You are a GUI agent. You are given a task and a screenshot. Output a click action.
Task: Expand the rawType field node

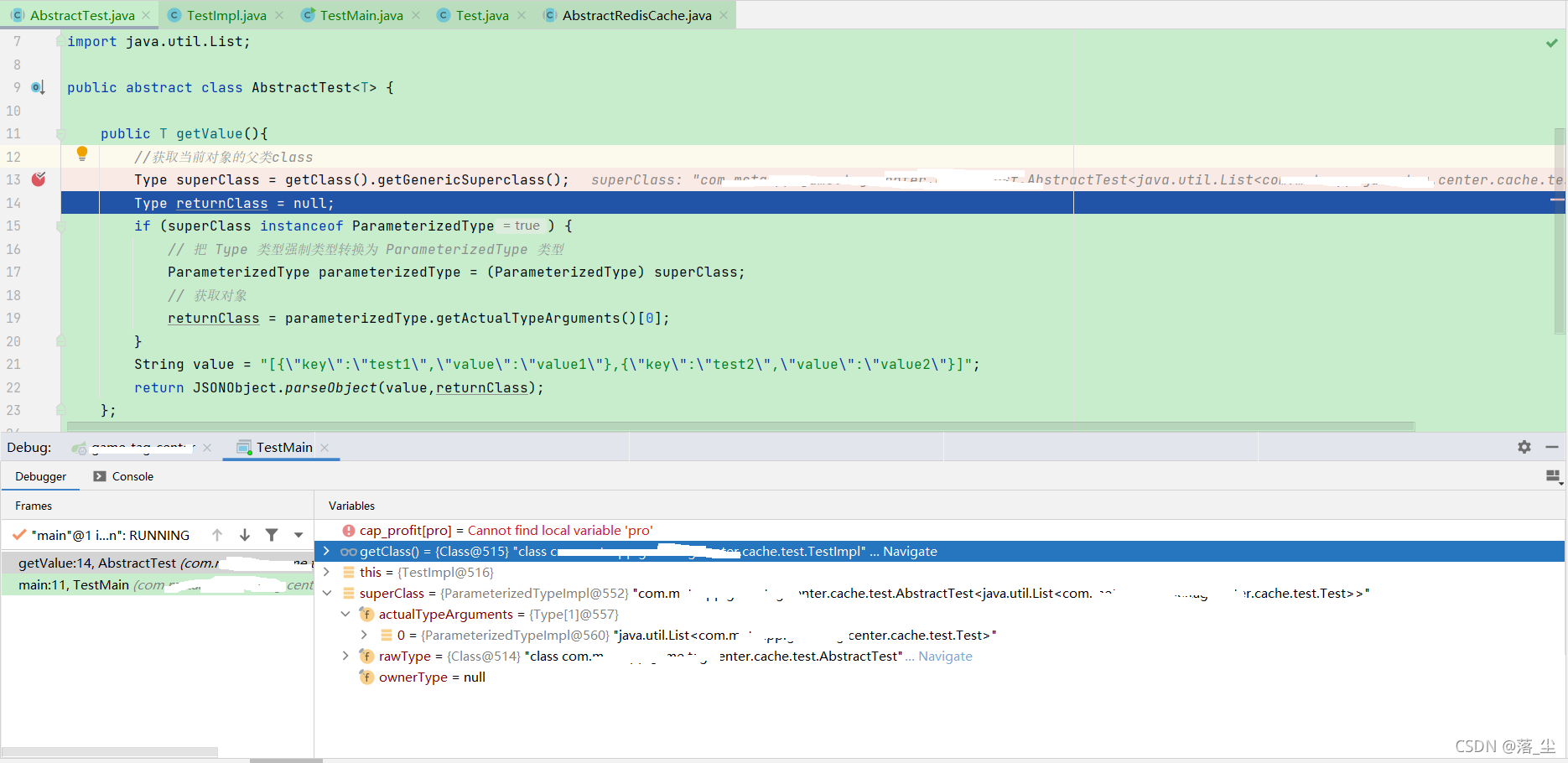345,656
